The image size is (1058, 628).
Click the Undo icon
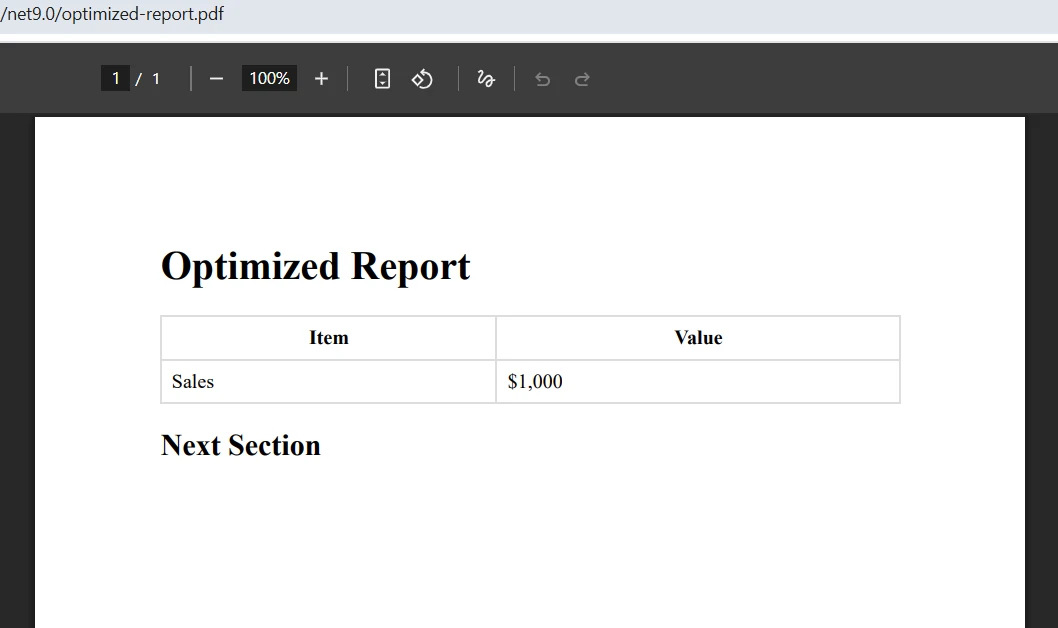542,78
